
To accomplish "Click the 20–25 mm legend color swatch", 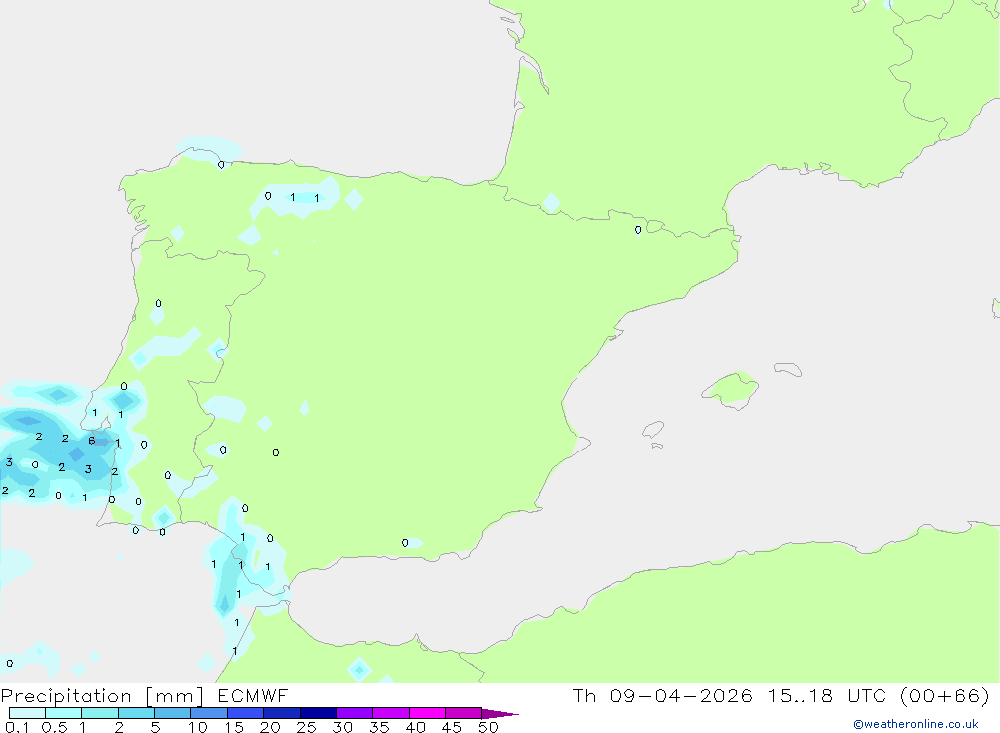I will tap(281, 713).
